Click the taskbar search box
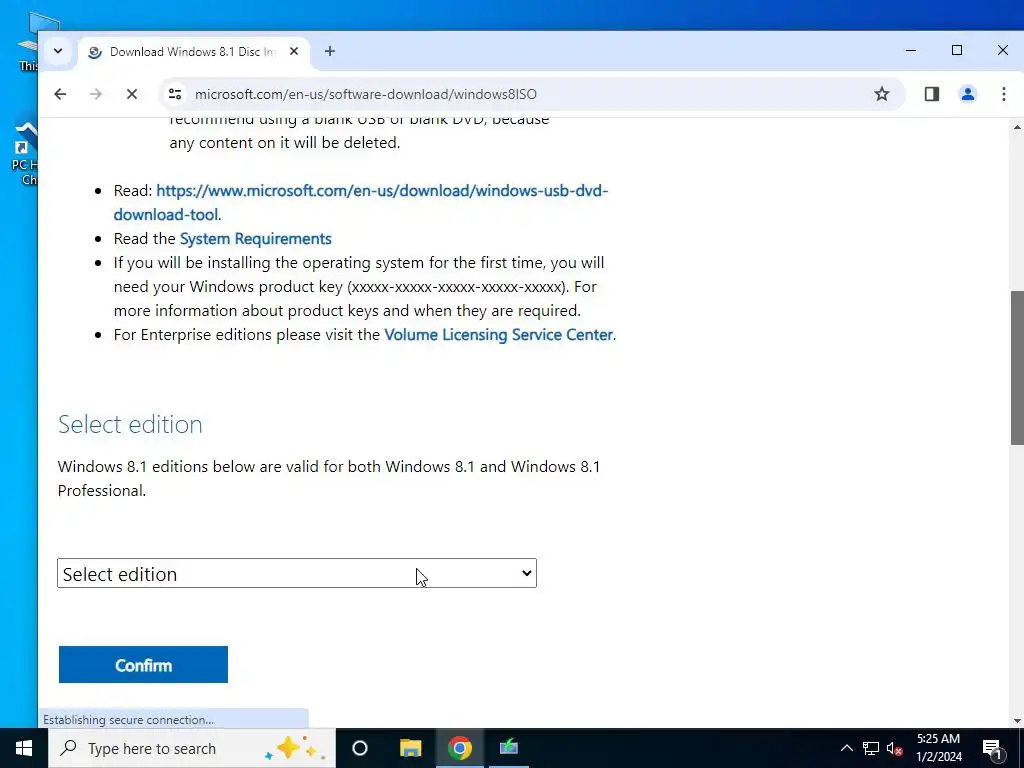This screenshot has height=768, width=1024. (x=192, y=748)
